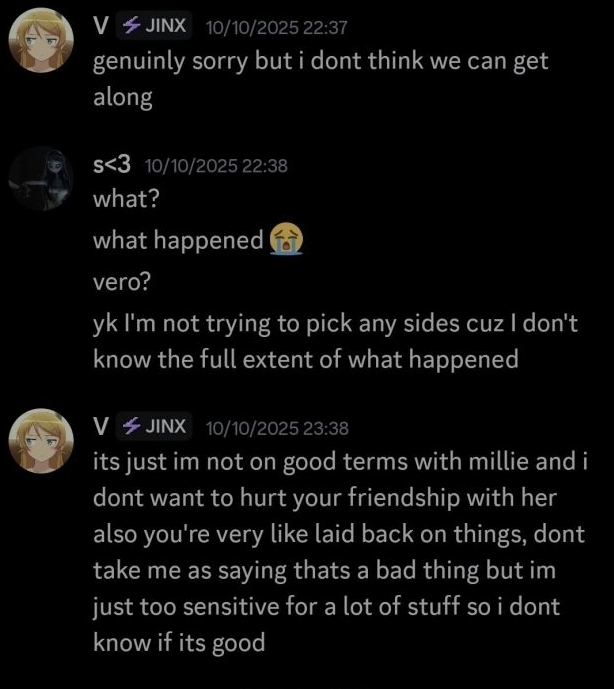Click the JINX tag label on the 23:38 message
614x689 pixels.
166,426
